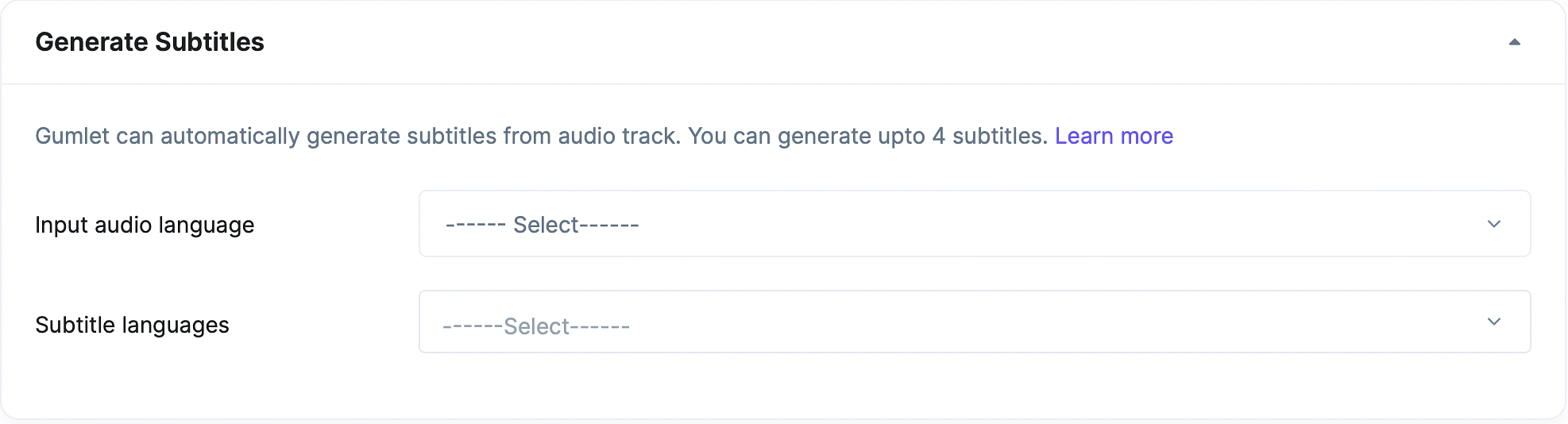Open Subtitle languages dropdown

point(975,322)
